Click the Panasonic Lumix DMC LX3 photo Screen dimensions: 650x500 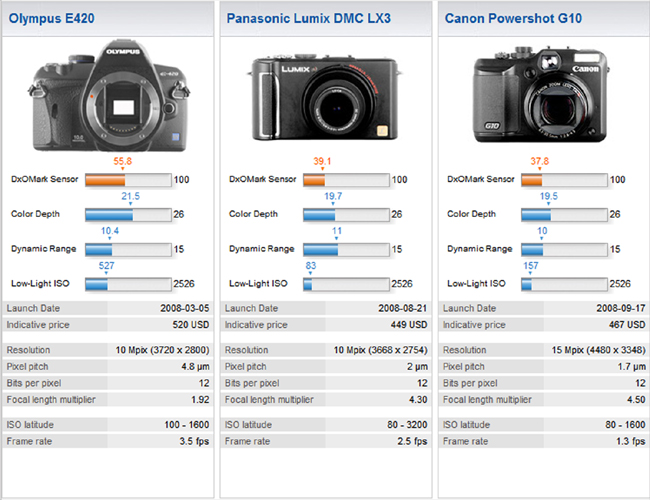point(324,99)
